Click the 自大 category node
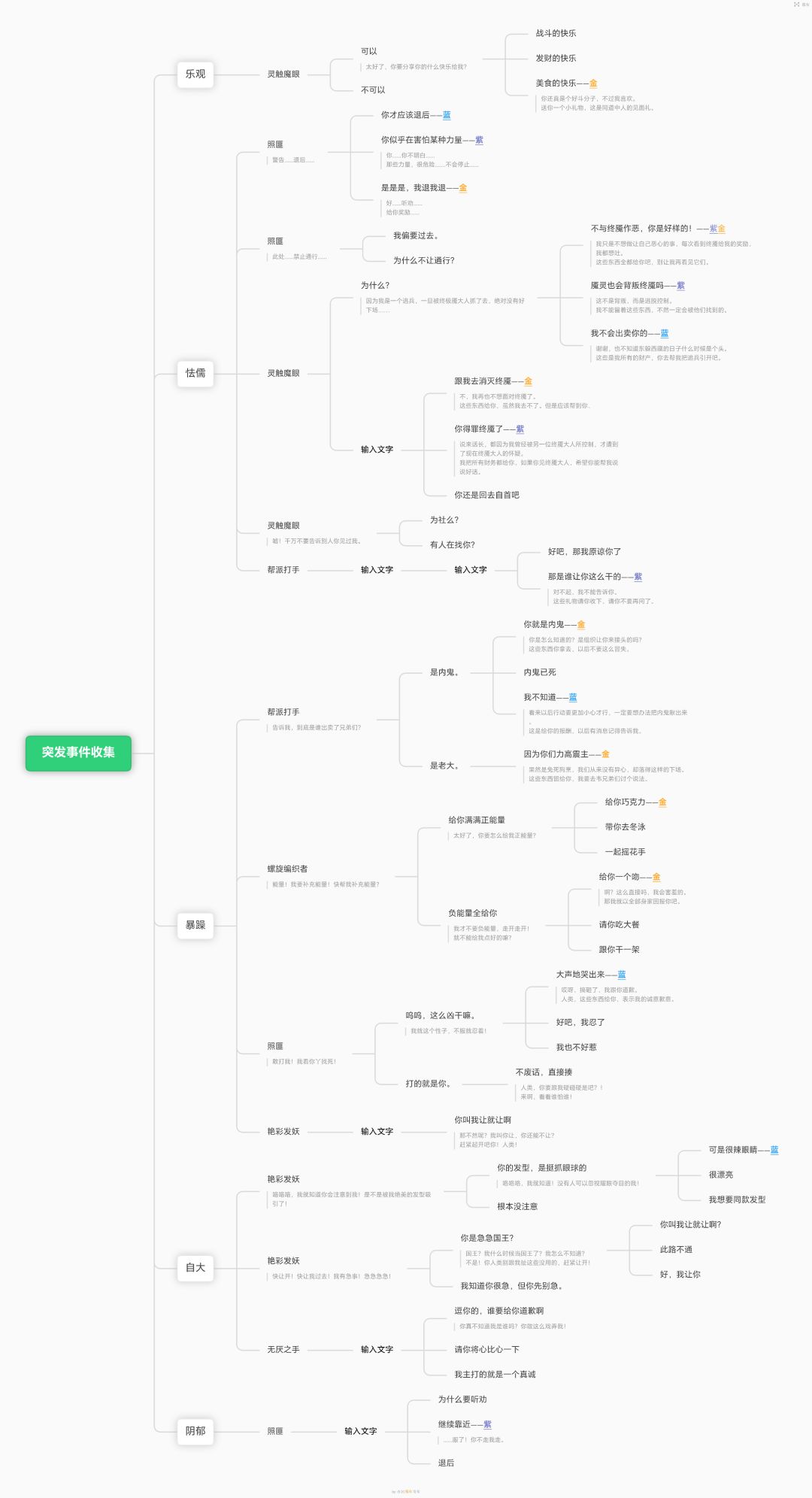This screenshot has height=1498, width=812. [195, 1268]
